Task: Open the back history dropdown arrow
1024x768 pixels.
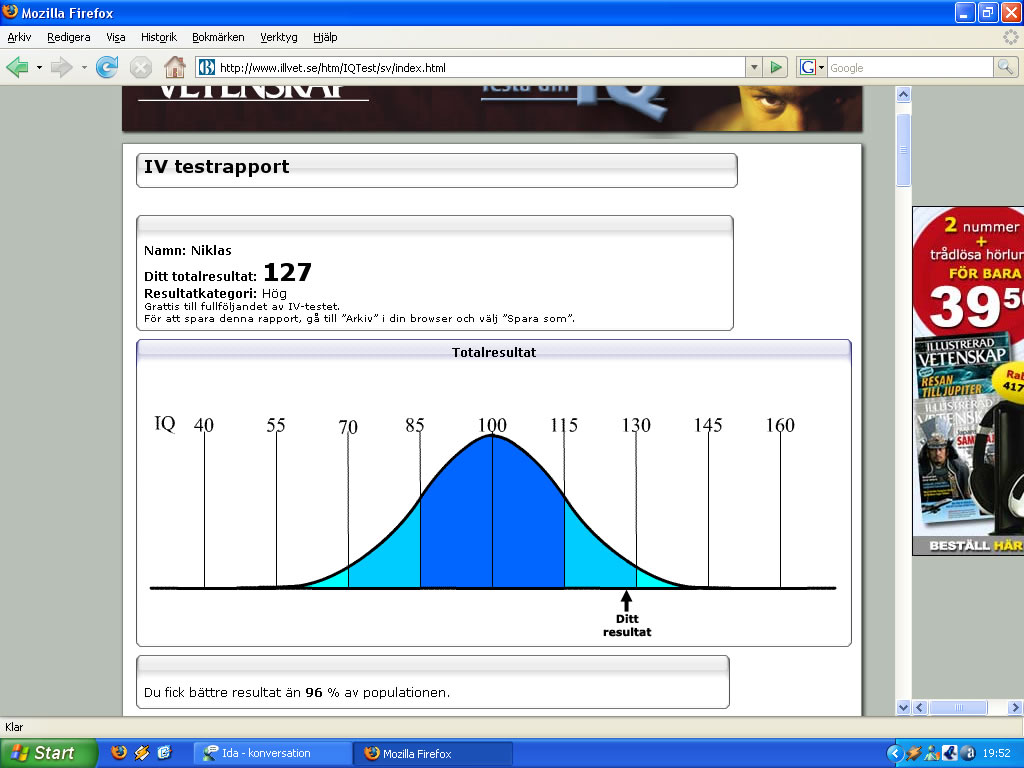Action: click(39, 67)
